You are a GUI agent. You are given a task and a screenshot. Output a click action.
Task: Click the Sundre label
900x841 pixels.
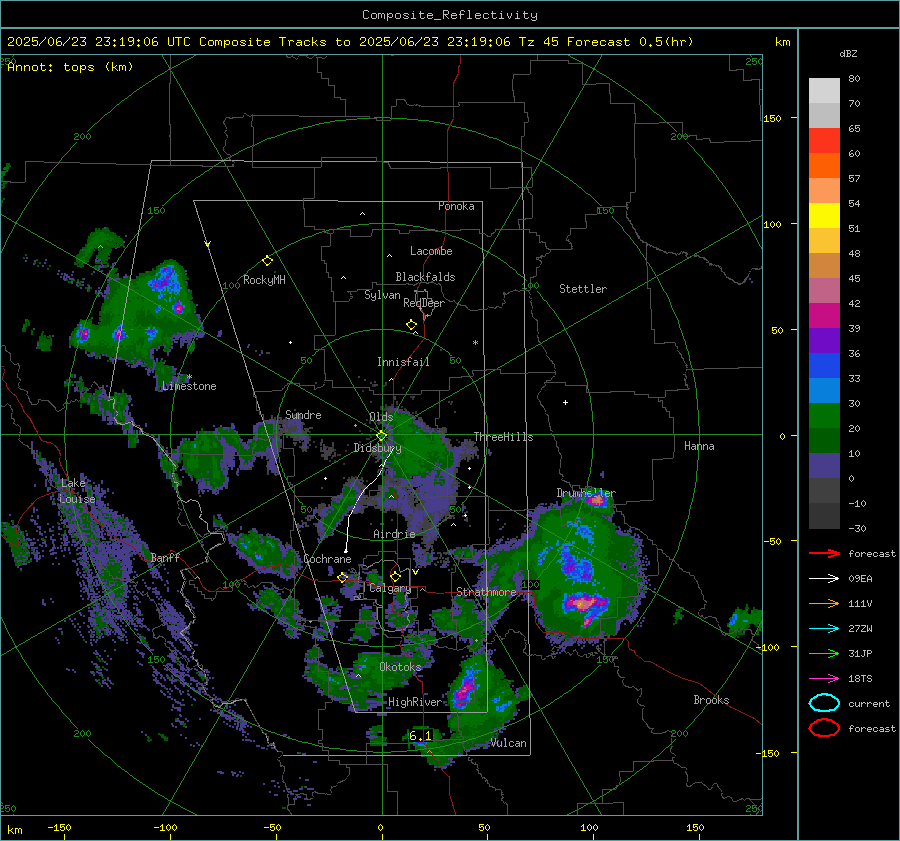303,414
